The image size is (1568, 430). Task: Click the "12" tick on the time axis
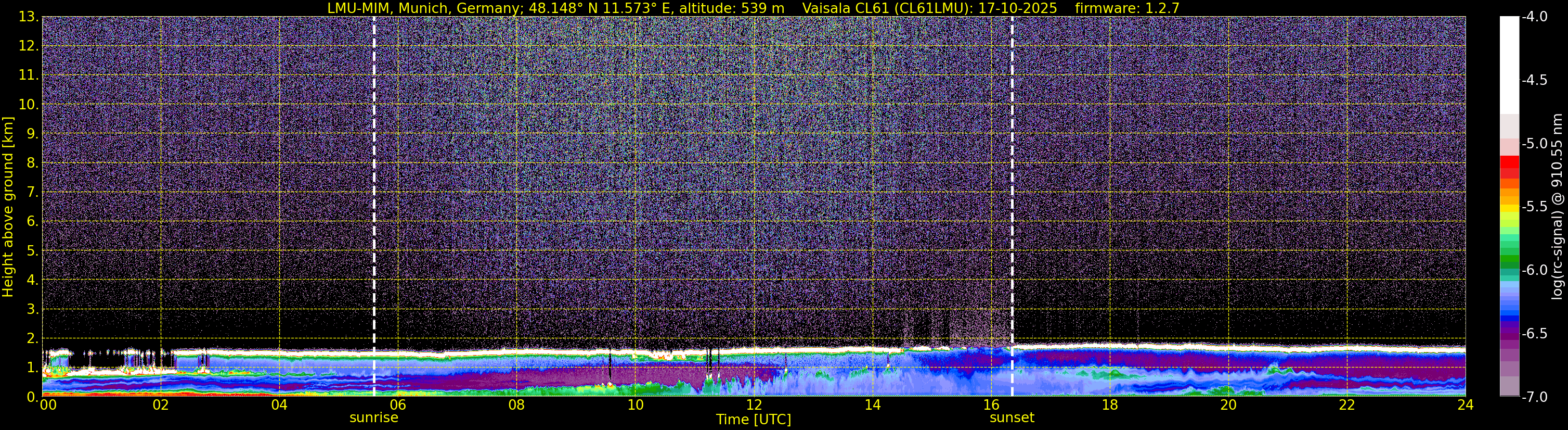754,405
